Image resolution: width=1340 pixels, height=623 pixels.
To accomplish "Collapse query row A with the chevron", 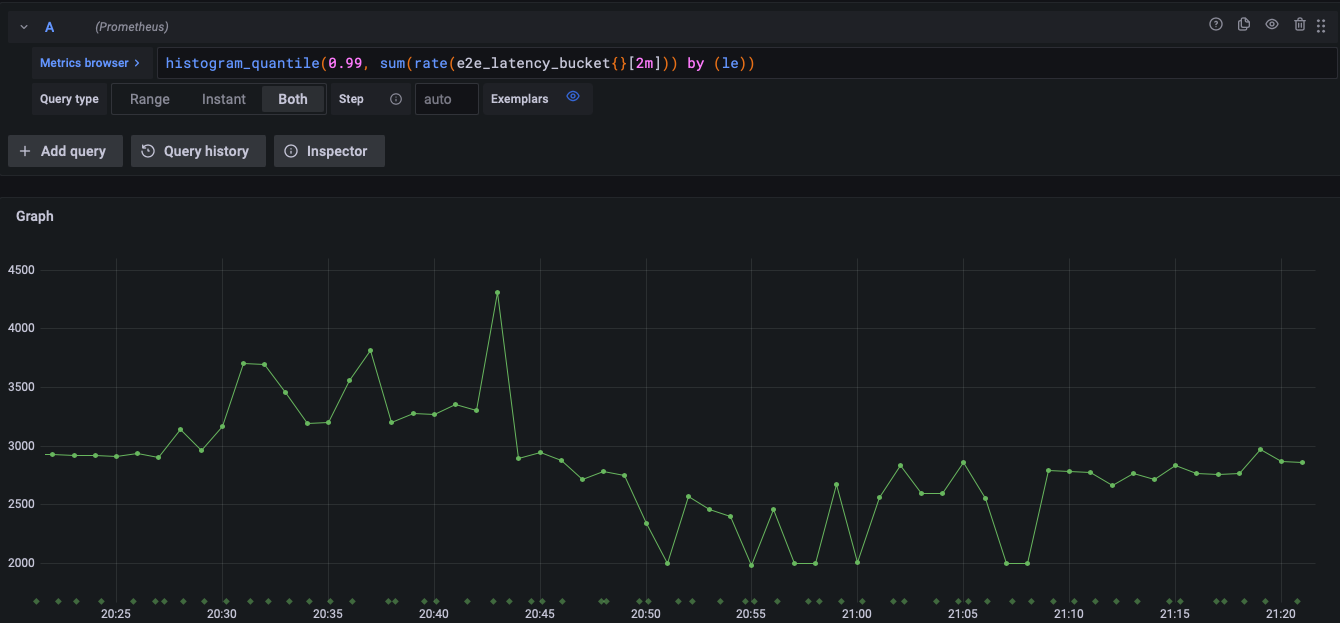I will (x=24, y=27).
